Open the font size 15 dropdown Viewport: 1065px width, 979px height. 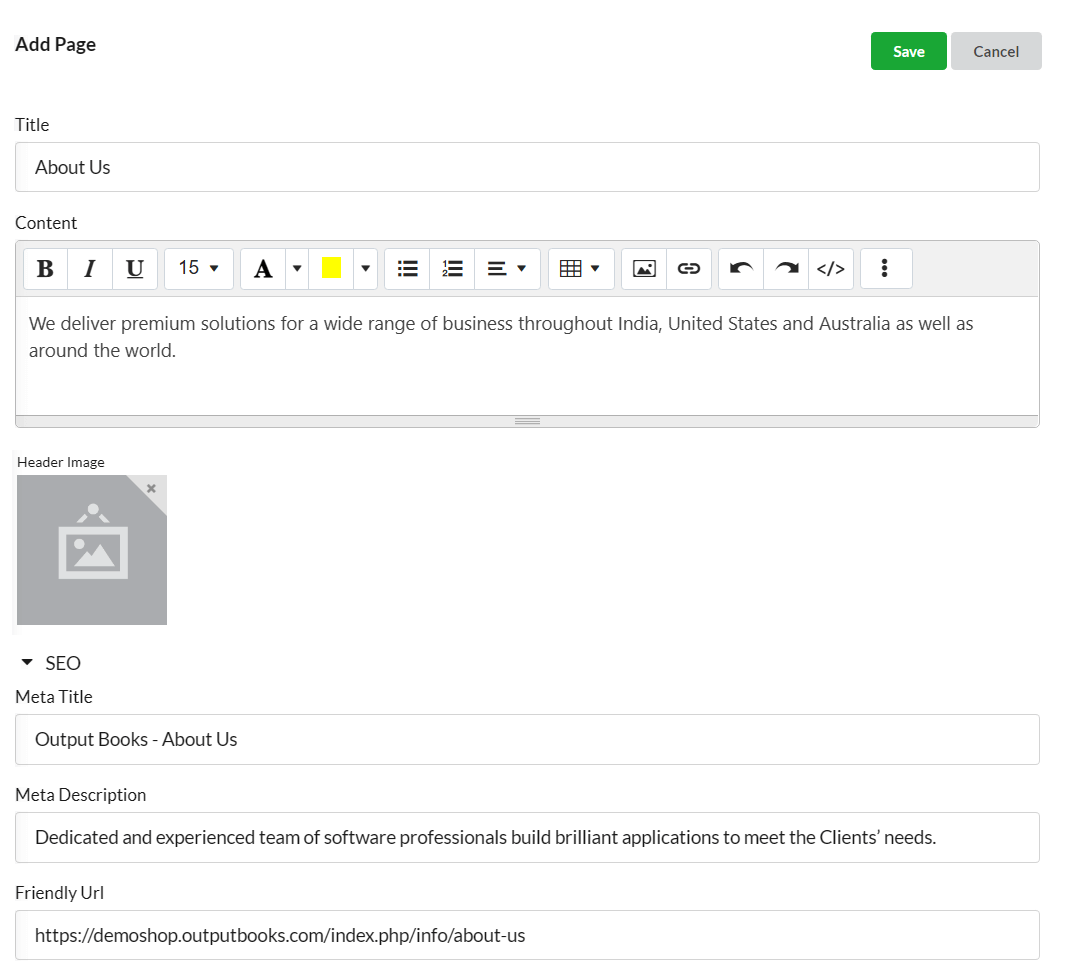pos(198,269)
